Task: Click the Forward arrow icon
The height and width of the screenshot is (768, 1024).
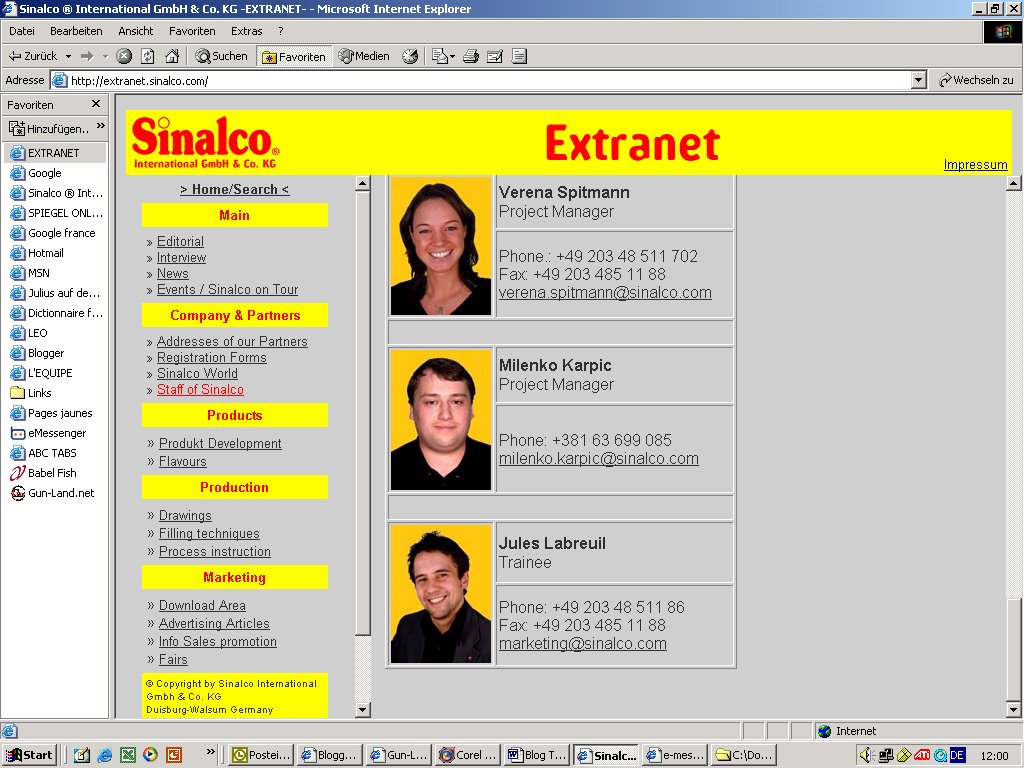Action: (88, 56)
